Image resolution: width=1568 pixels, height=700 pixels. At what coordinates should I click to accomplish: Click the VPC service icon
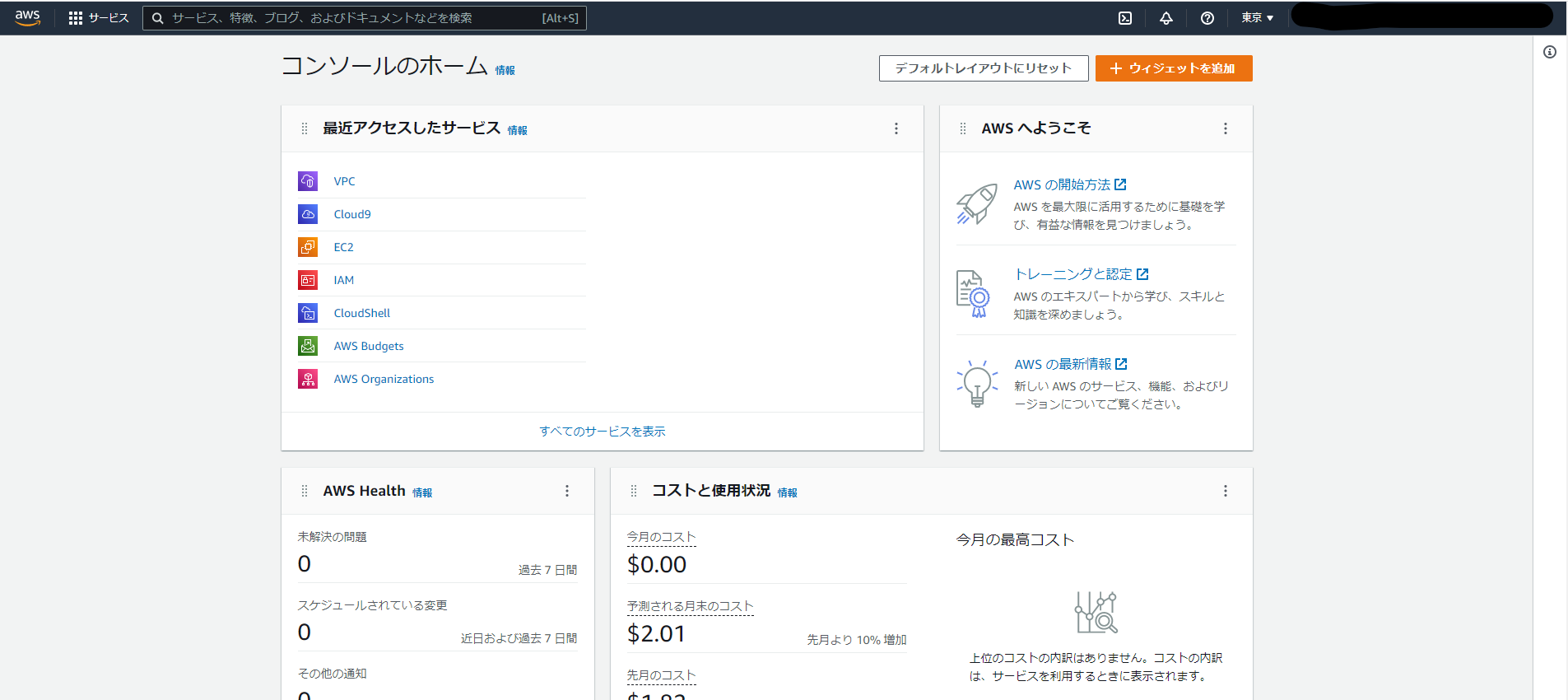pos(308,181)
